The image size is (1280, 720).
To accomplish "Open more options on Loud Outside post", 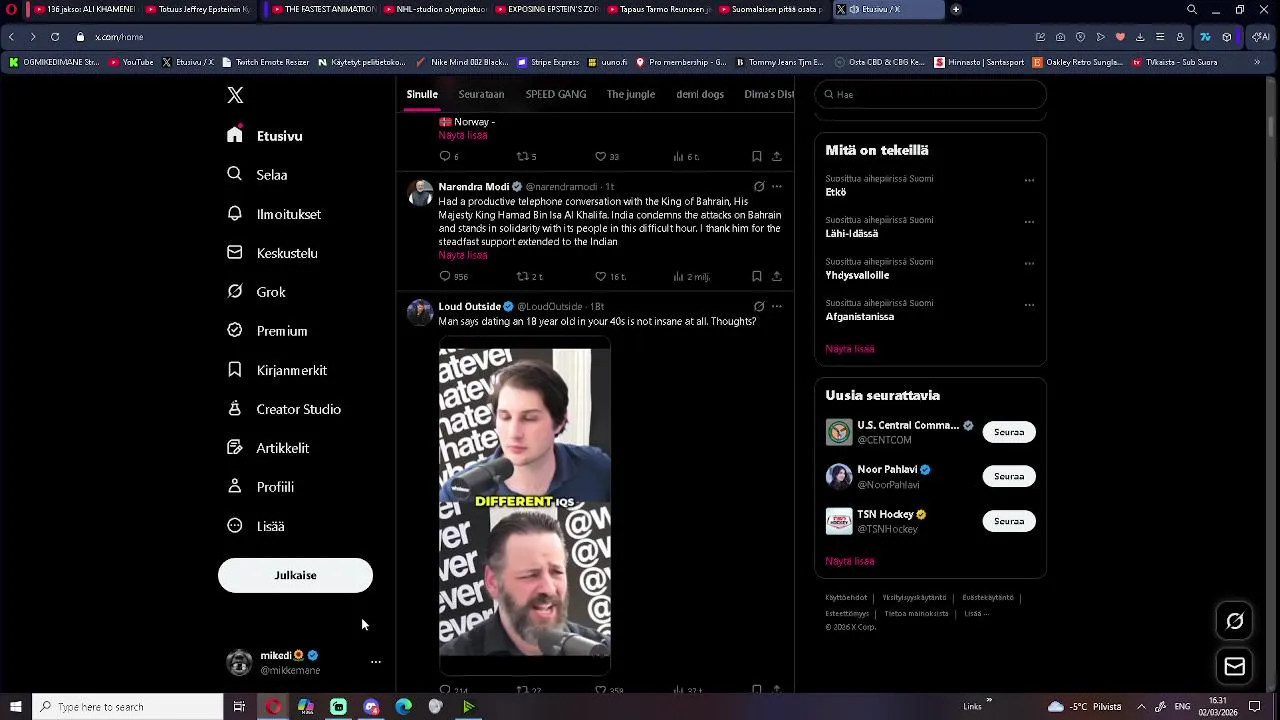I will point(777,307).
